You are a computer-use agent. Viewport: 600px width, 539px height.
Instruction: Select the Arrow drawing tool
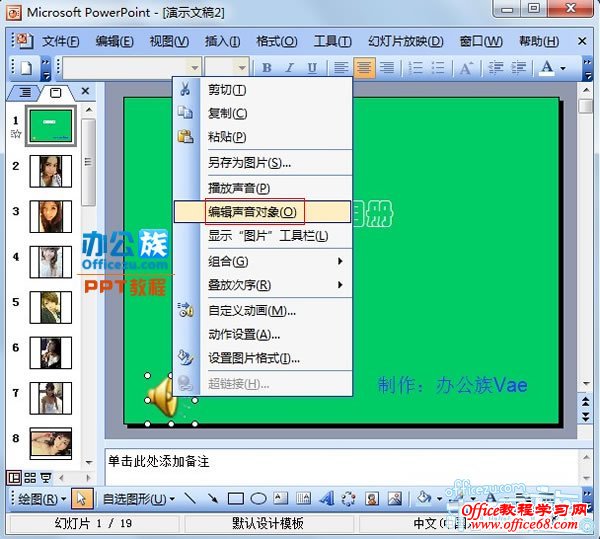point(213,499)
